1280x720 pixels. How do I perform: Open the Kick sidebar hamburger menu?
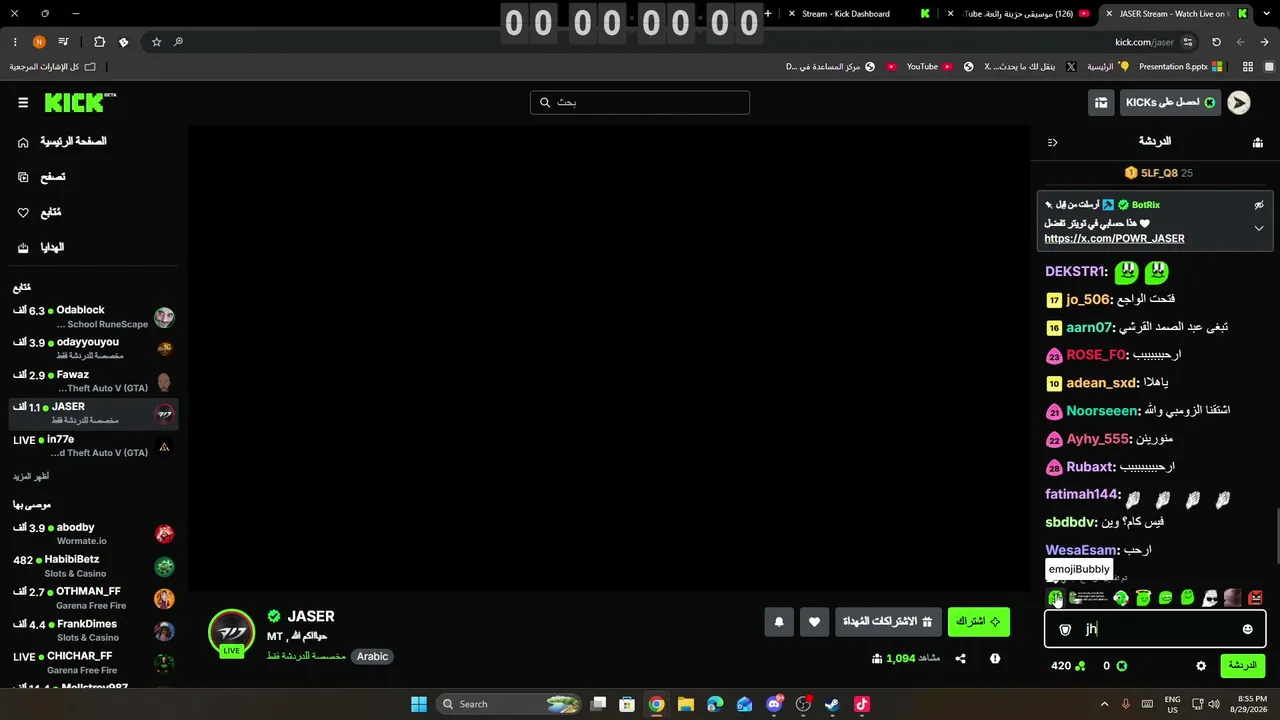tap(23, 103)
